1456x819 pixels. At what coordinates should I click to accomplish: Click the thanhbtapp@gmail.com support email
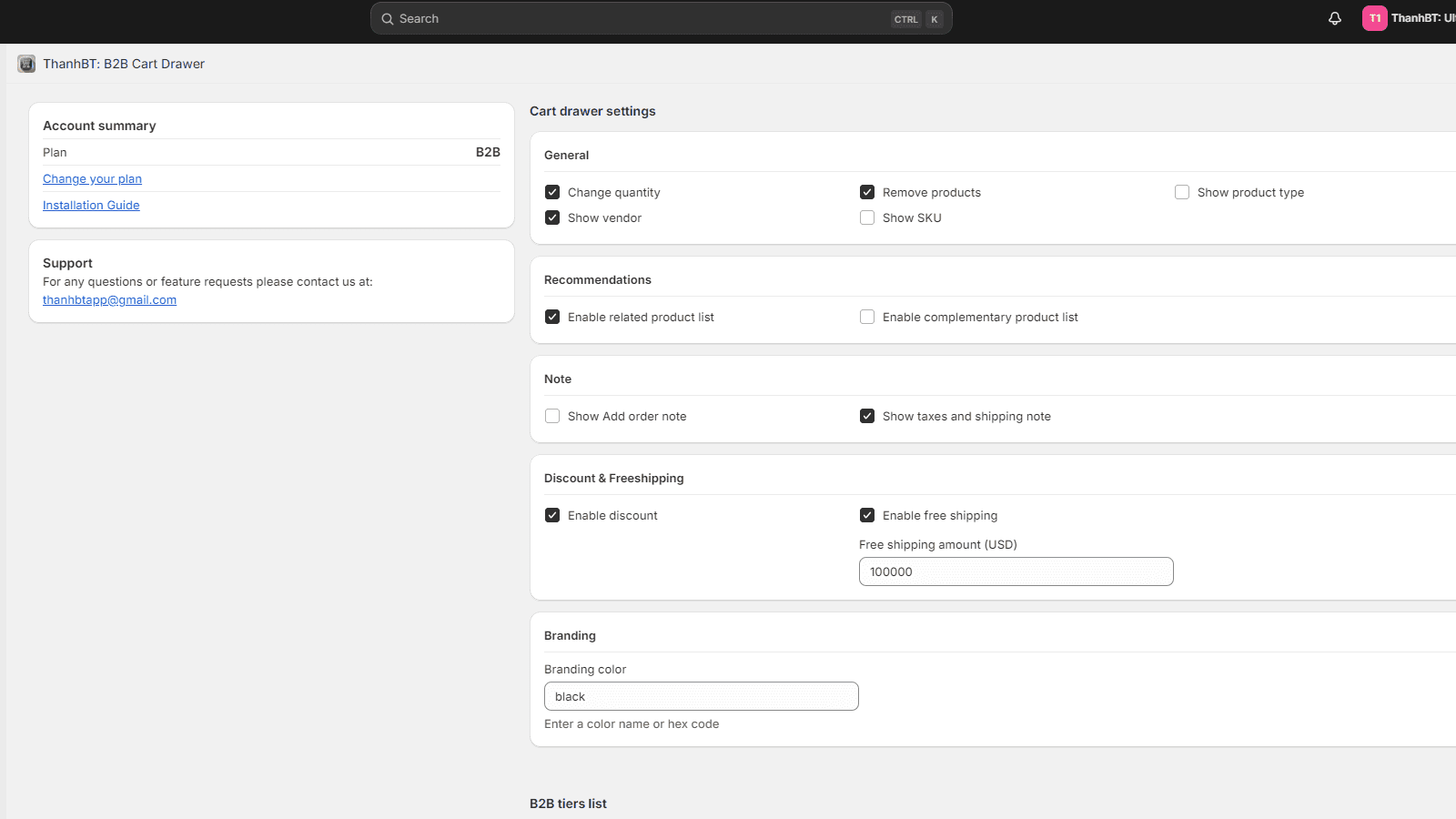coord(109,300)
